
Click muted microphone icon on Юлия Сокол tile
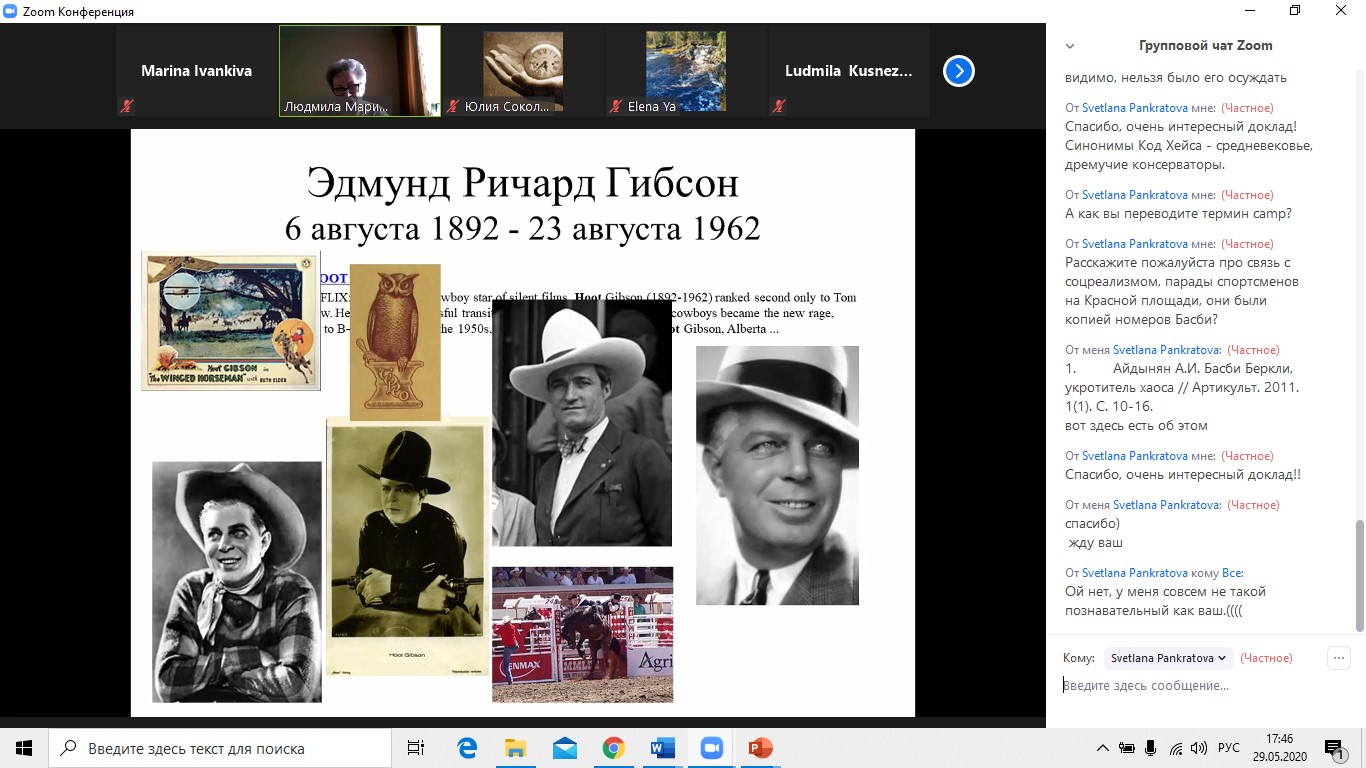453,105
